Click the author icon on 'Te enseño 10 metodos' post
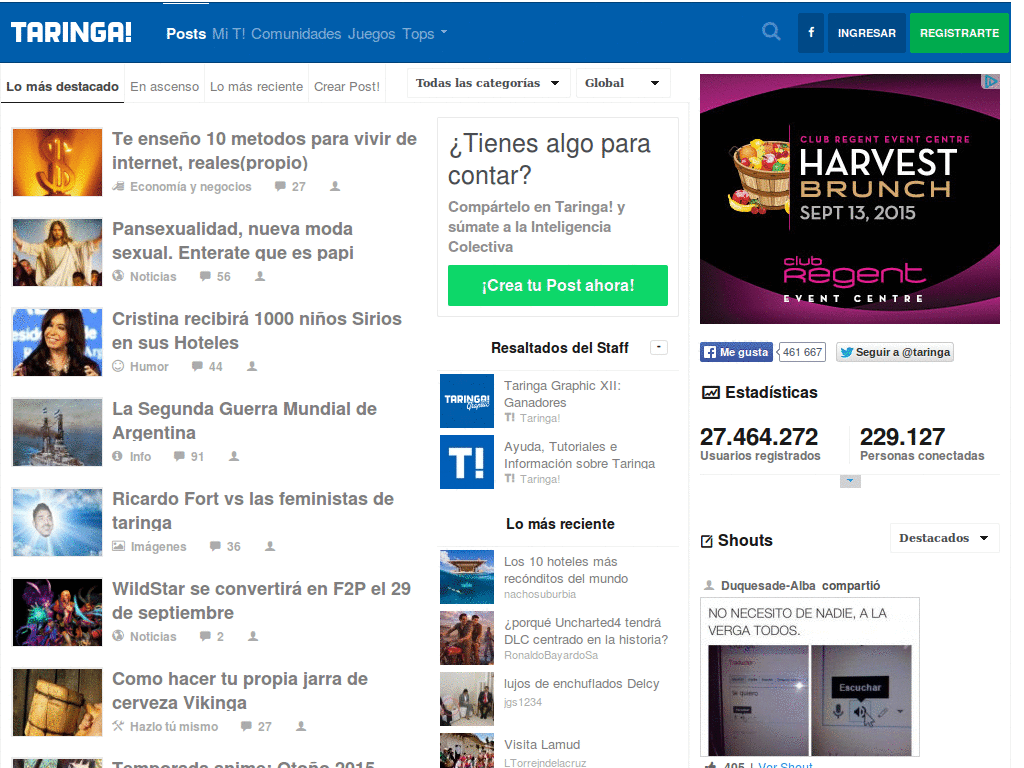1024x768 pixels. (x=335, y=187)
